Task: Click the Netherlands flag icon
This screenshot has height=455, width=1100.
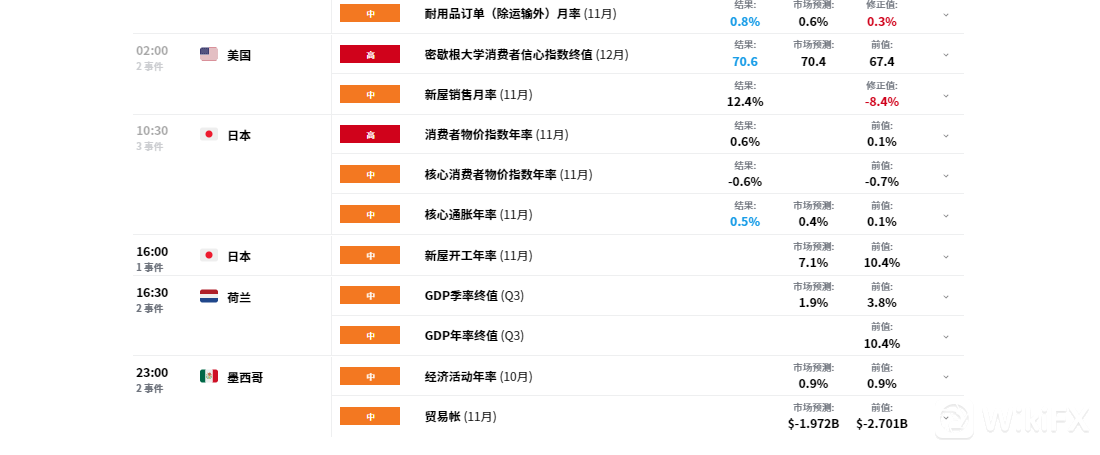Action: [208, 296]
